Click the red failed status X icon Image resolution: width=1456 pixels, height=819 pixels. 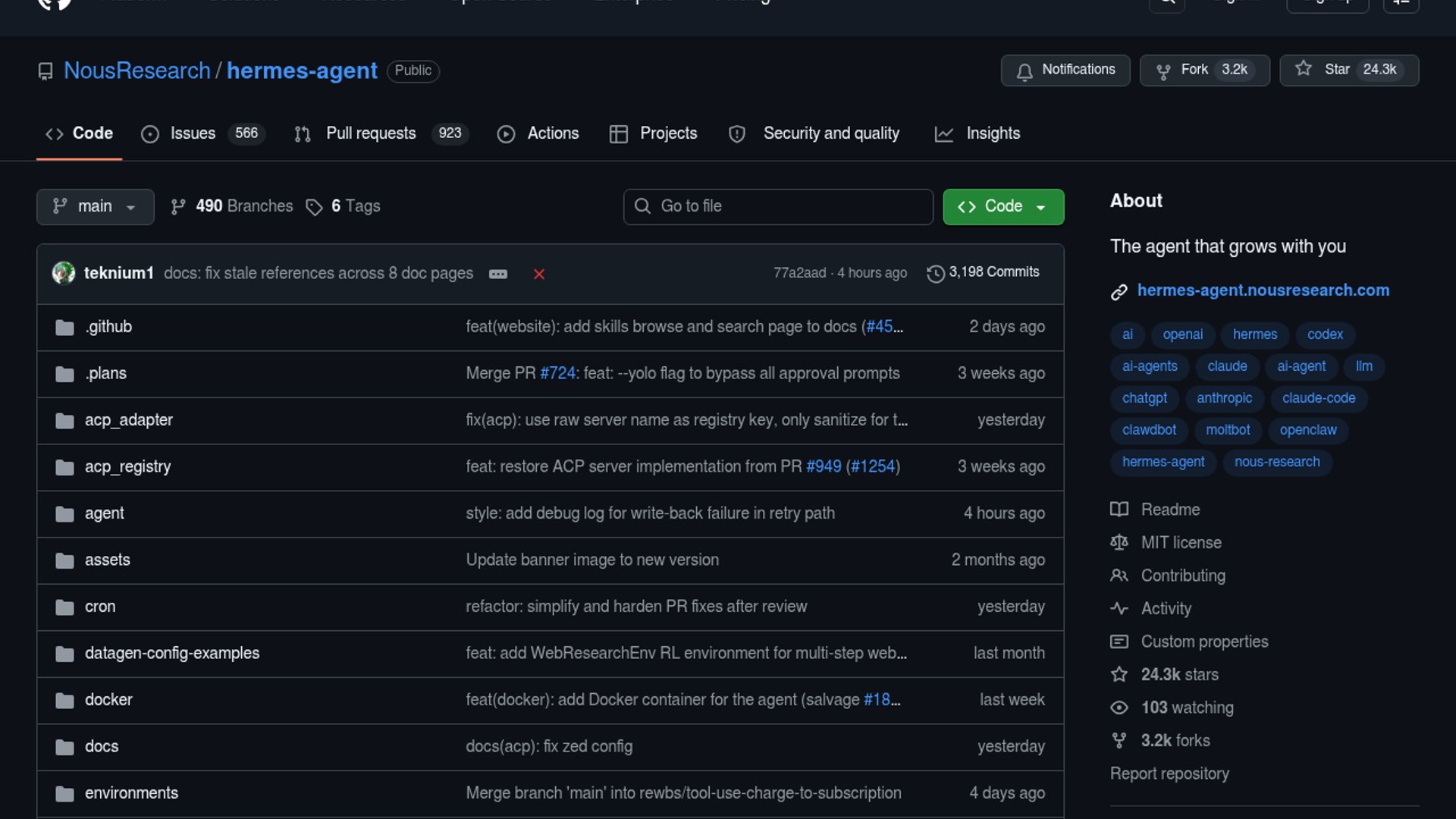coord(538,274)
